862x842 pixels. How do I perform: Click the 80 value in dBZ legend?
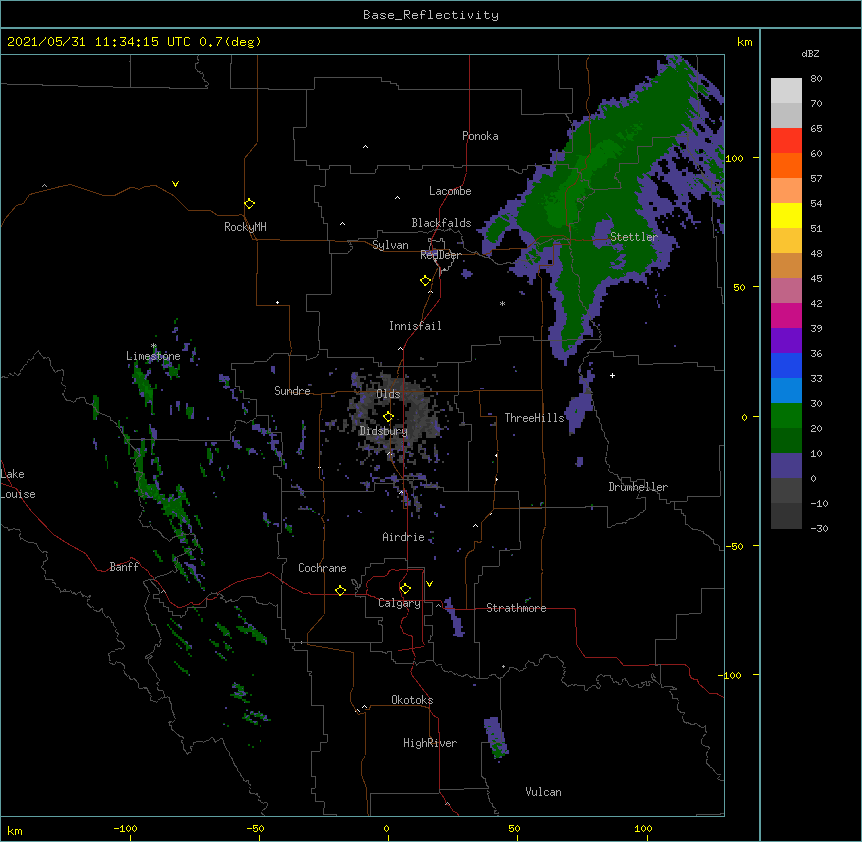click(x=816, y=78)
